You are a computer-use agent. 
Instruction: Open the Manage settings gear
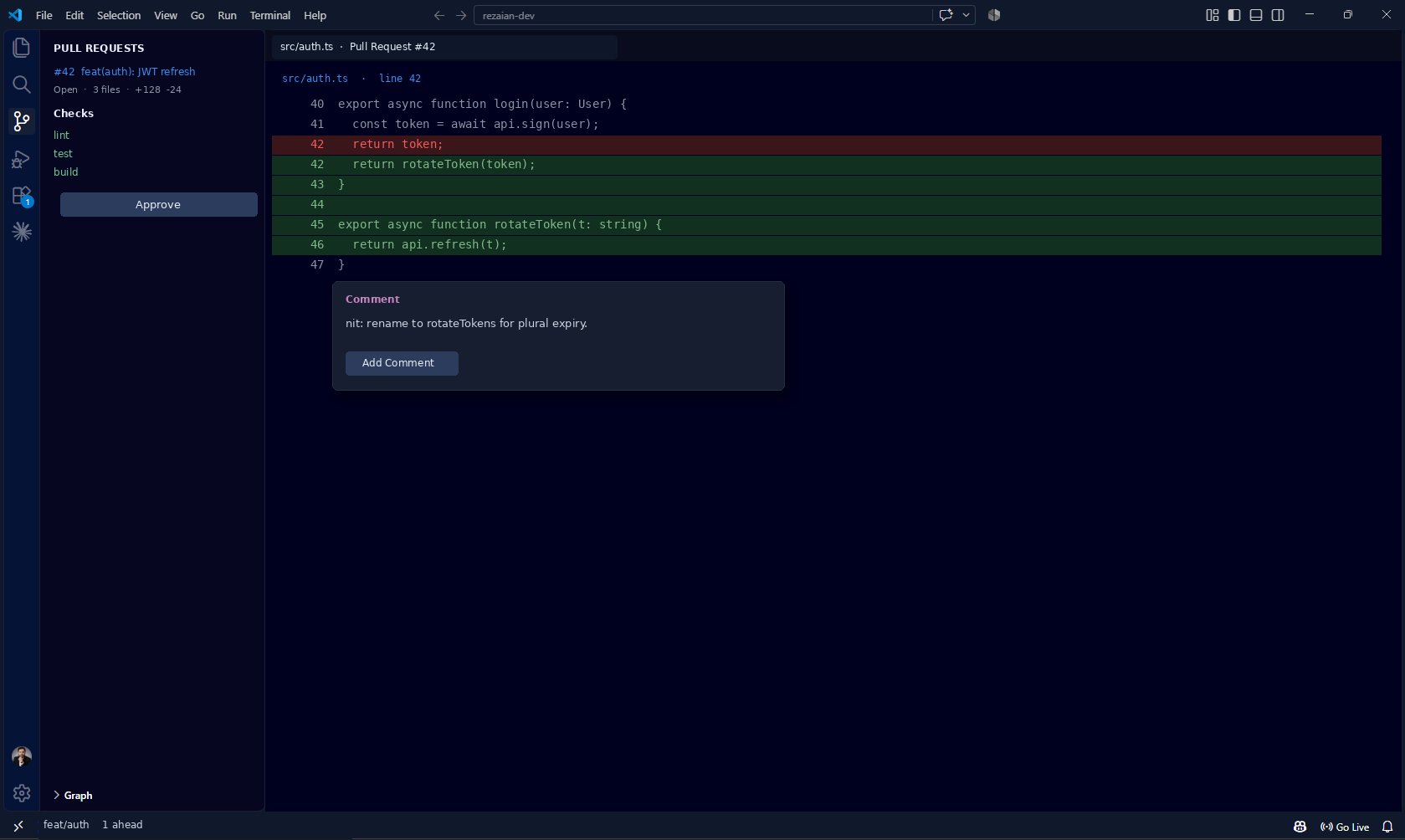22,793
